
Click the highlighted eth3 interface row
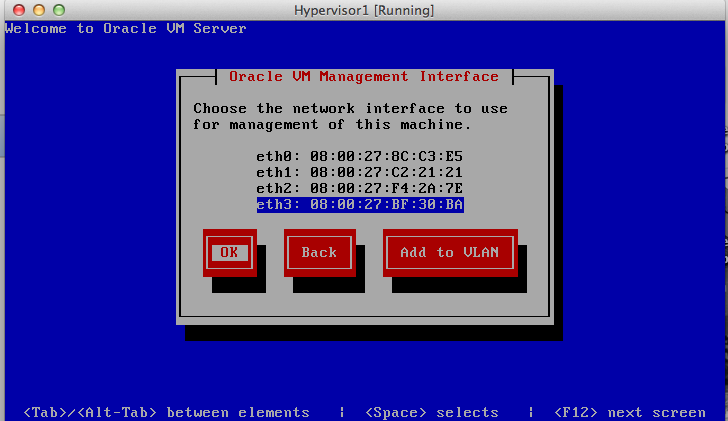coord(359,204)
